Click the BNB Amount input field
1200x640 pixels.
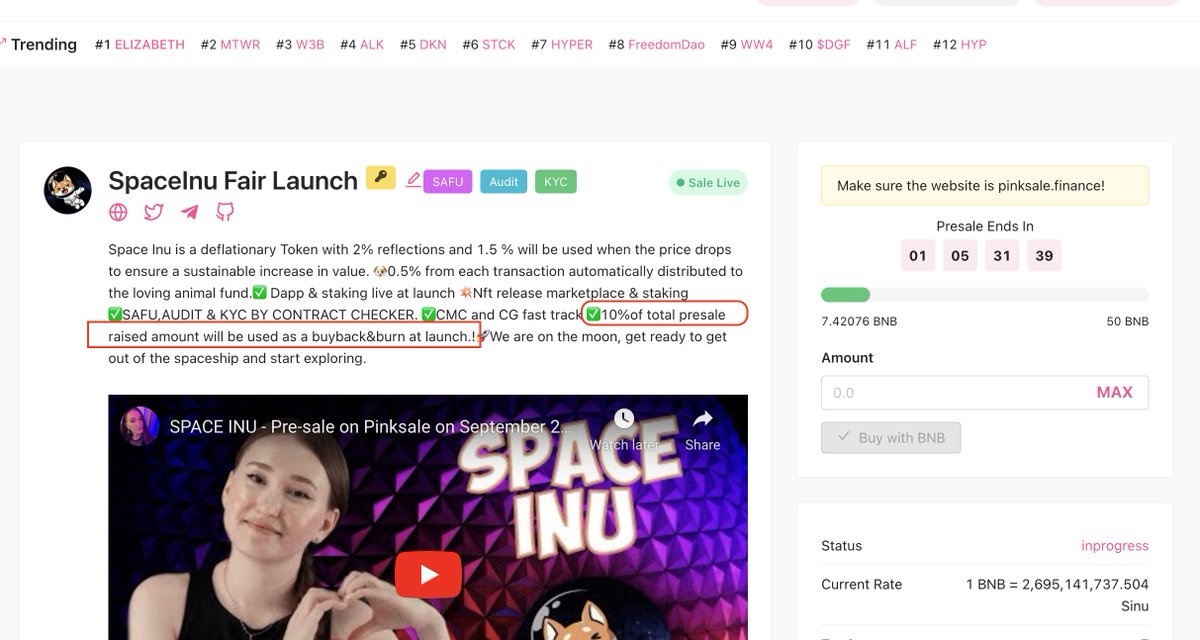[x=985, y=393]
